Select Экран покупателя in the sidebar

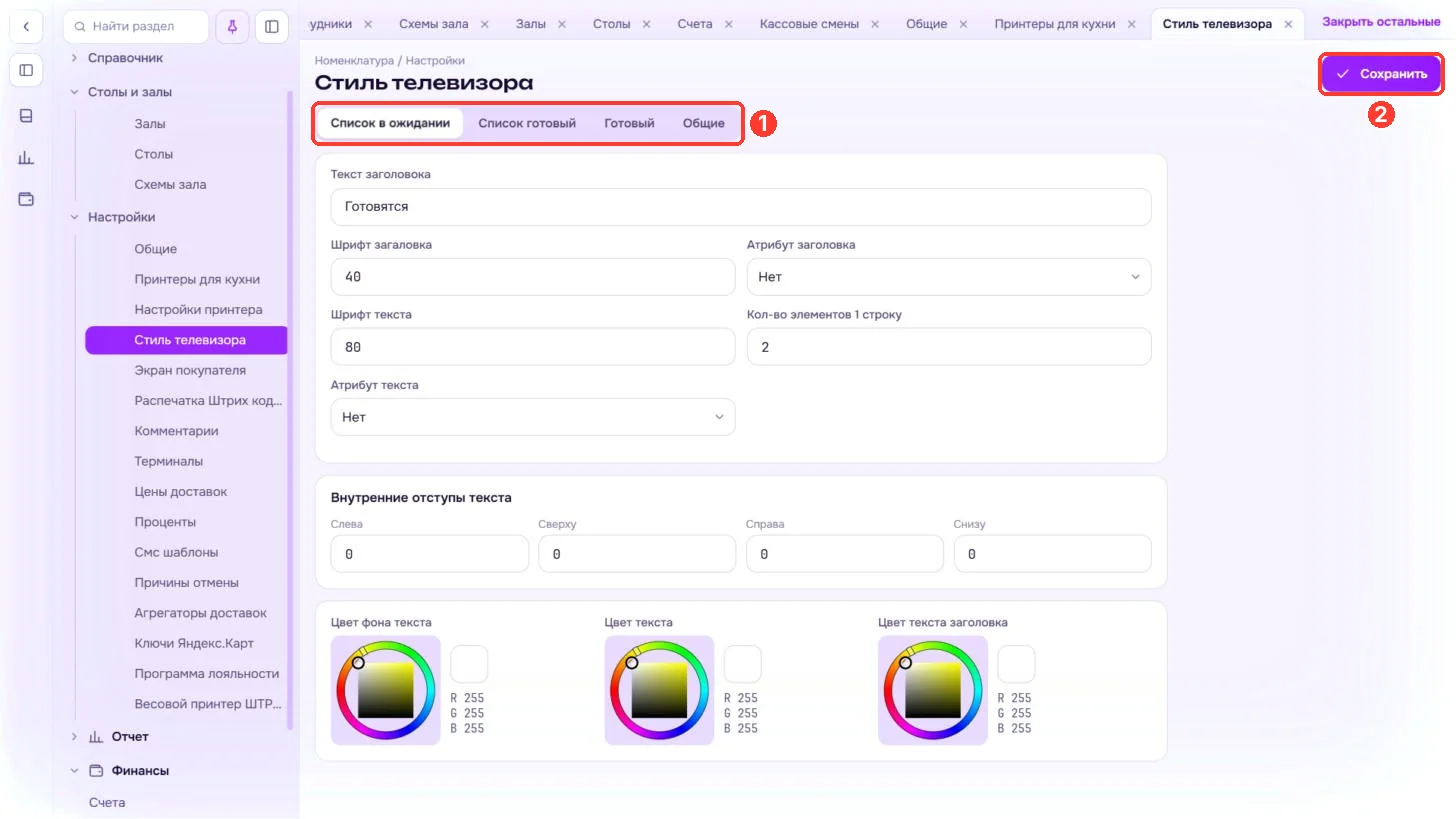pos(190,371)
